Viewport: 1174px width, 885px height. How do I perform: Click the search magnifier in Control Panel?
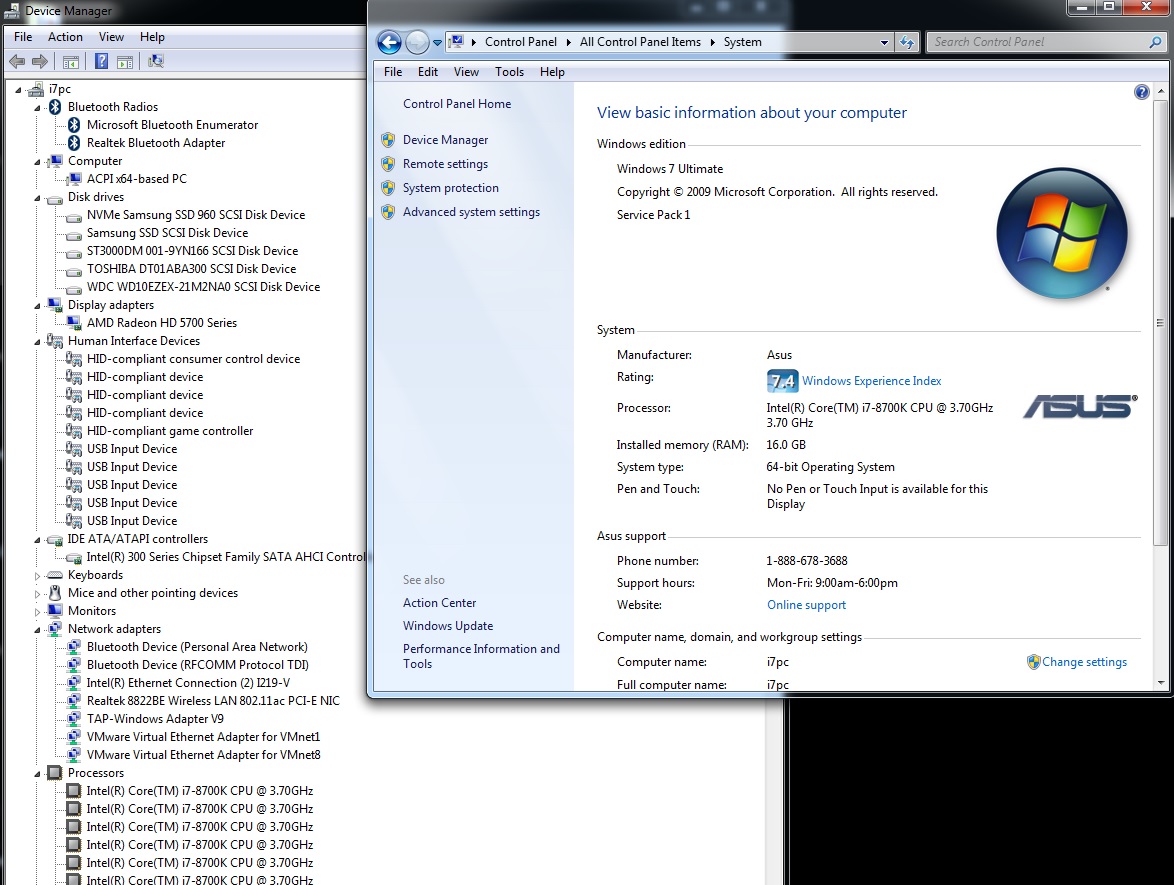[1155, 43]
